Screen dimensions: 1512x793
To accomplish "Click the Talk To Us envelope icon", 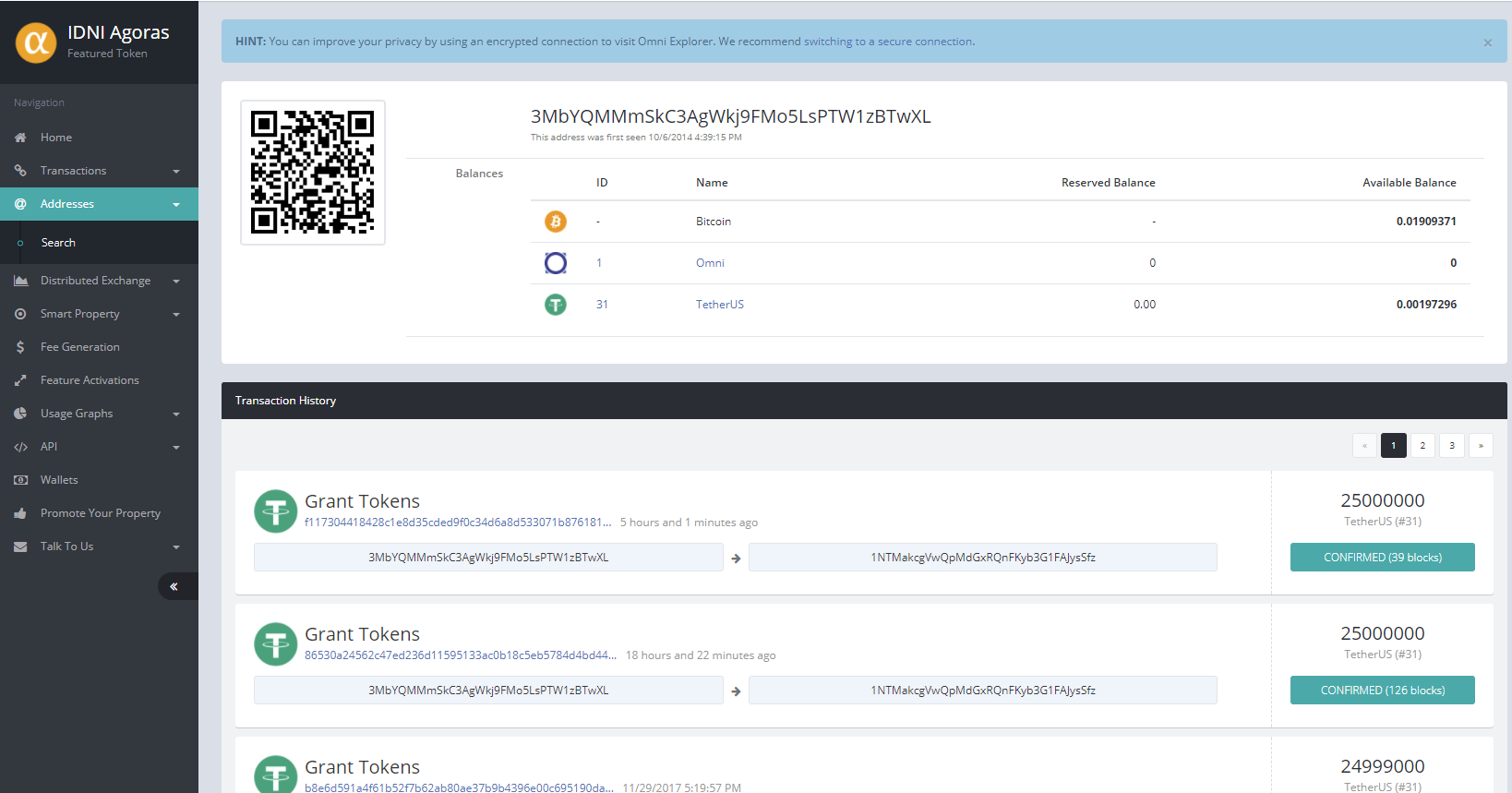I will (20, 547).
